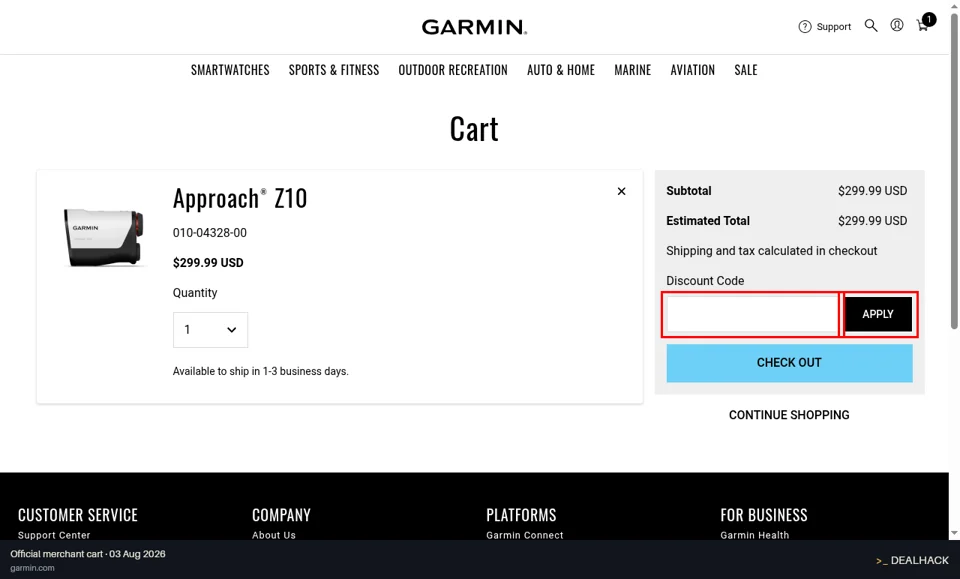This screenshot has width=960, height=579.
Task: Expand the Quantity dropdown
Action: click(x=210, y=329)
